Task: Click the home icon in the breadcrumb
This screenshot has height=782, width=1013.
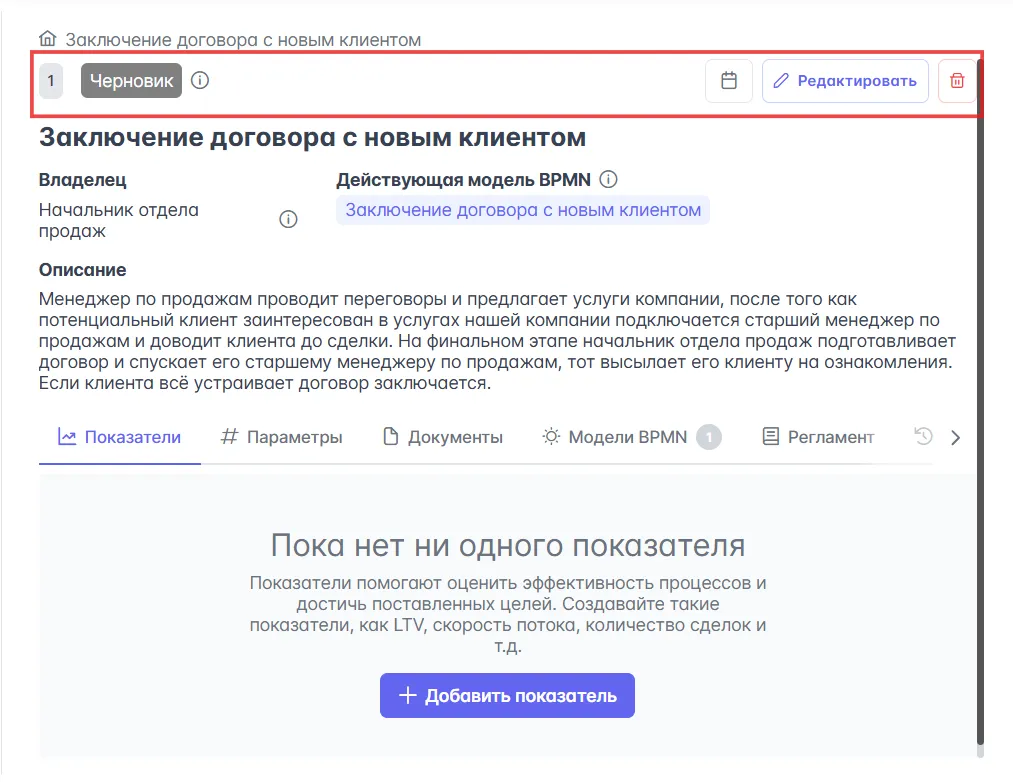Action: [x=47, y=40]
